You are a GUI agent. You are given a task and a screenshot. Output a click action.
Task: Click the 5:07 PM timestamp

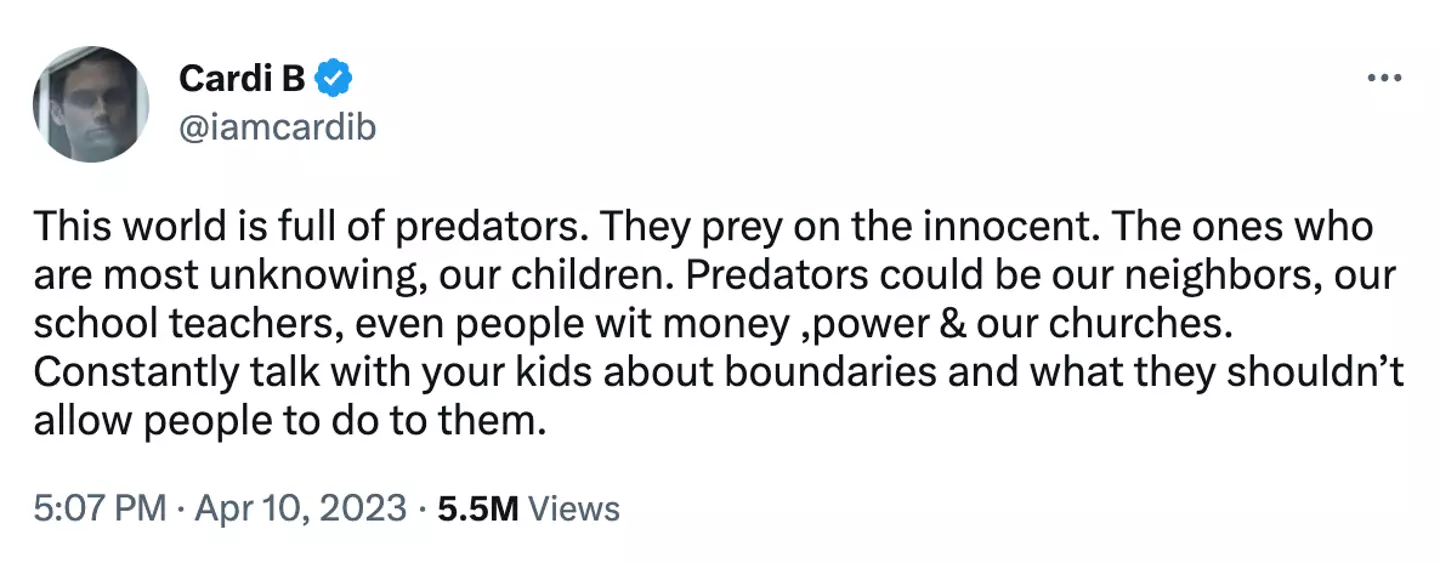[x=100, y=508]
